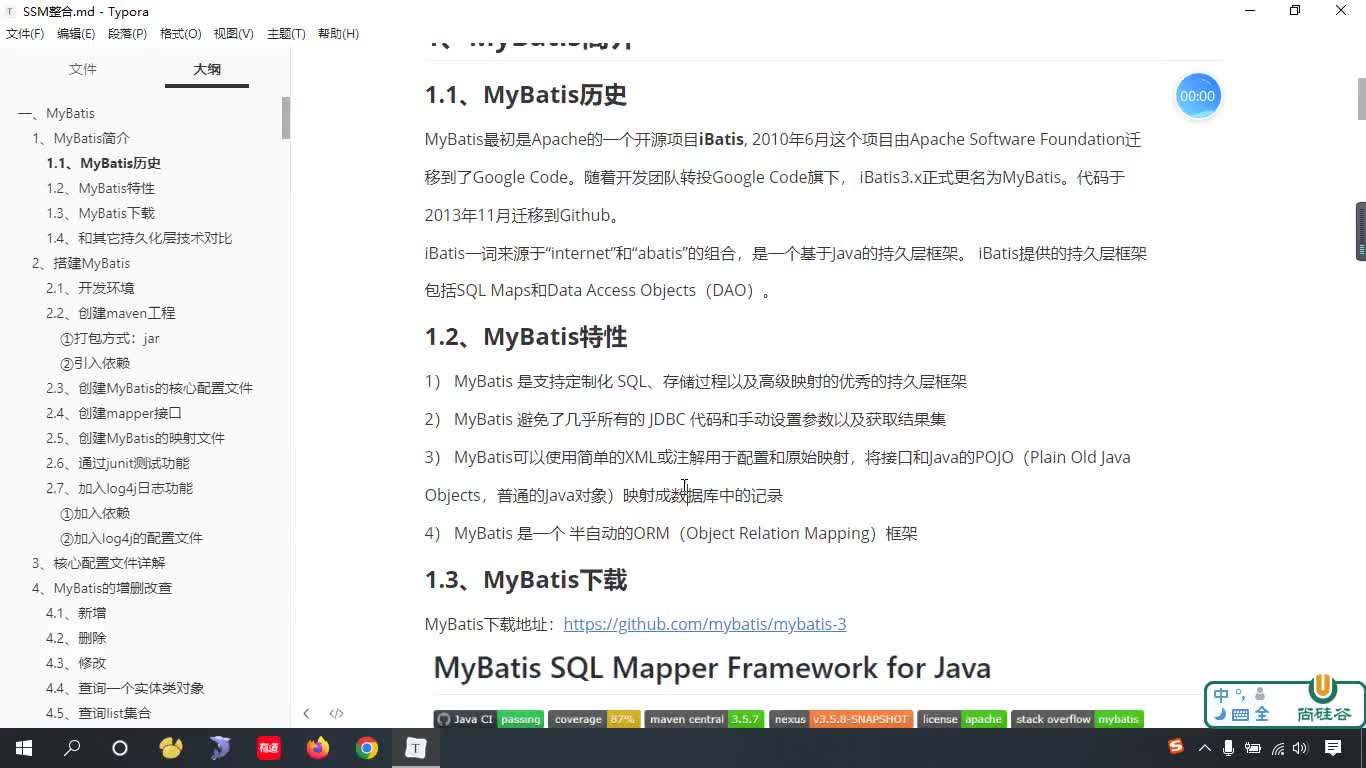Click the nexus SNAPSHOT badge
Screen dimensions: 1366x768
[841, 719]
